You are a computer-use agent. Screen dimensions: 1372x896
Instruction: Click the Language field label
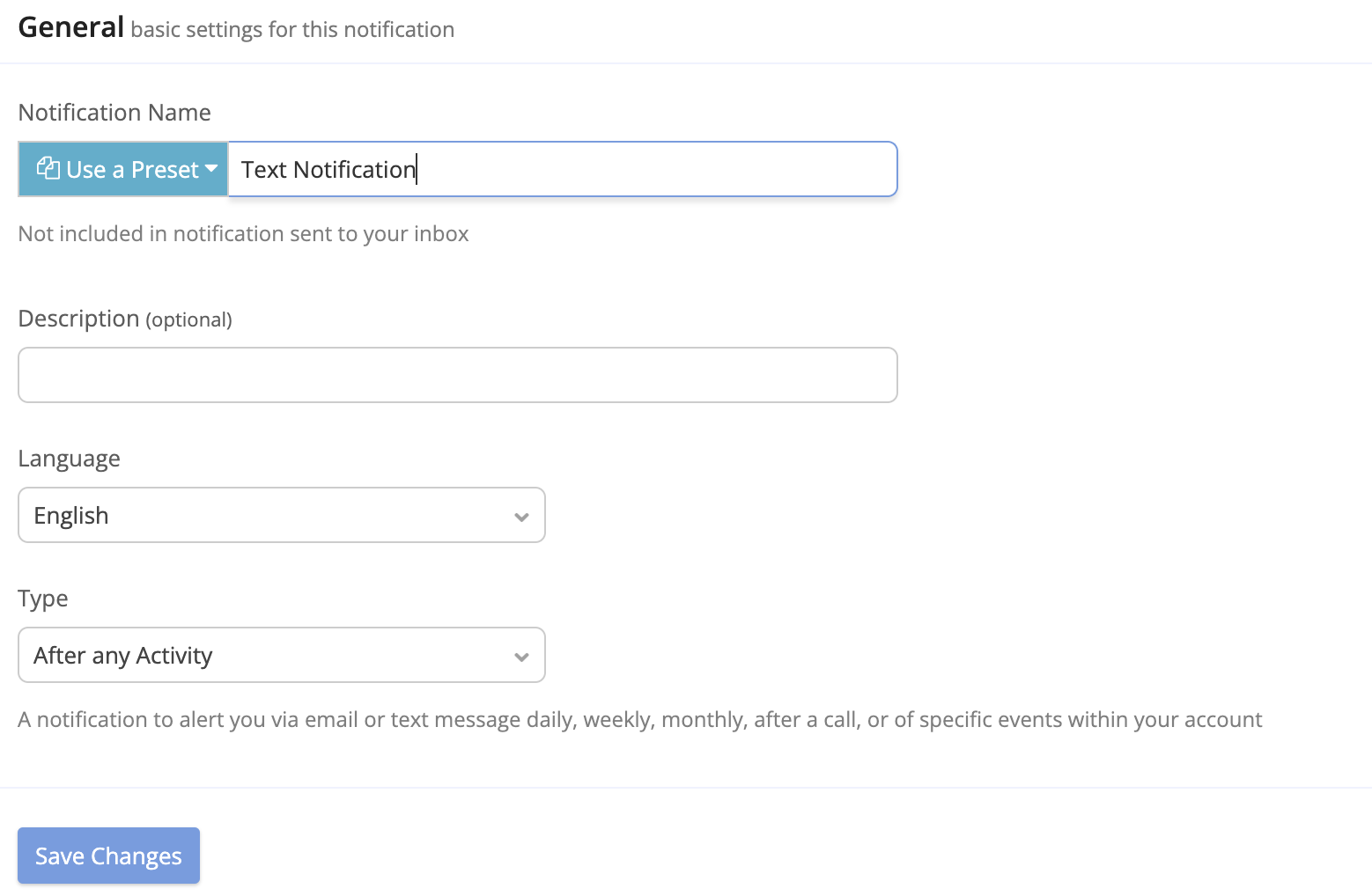click(x=69, y=458)
